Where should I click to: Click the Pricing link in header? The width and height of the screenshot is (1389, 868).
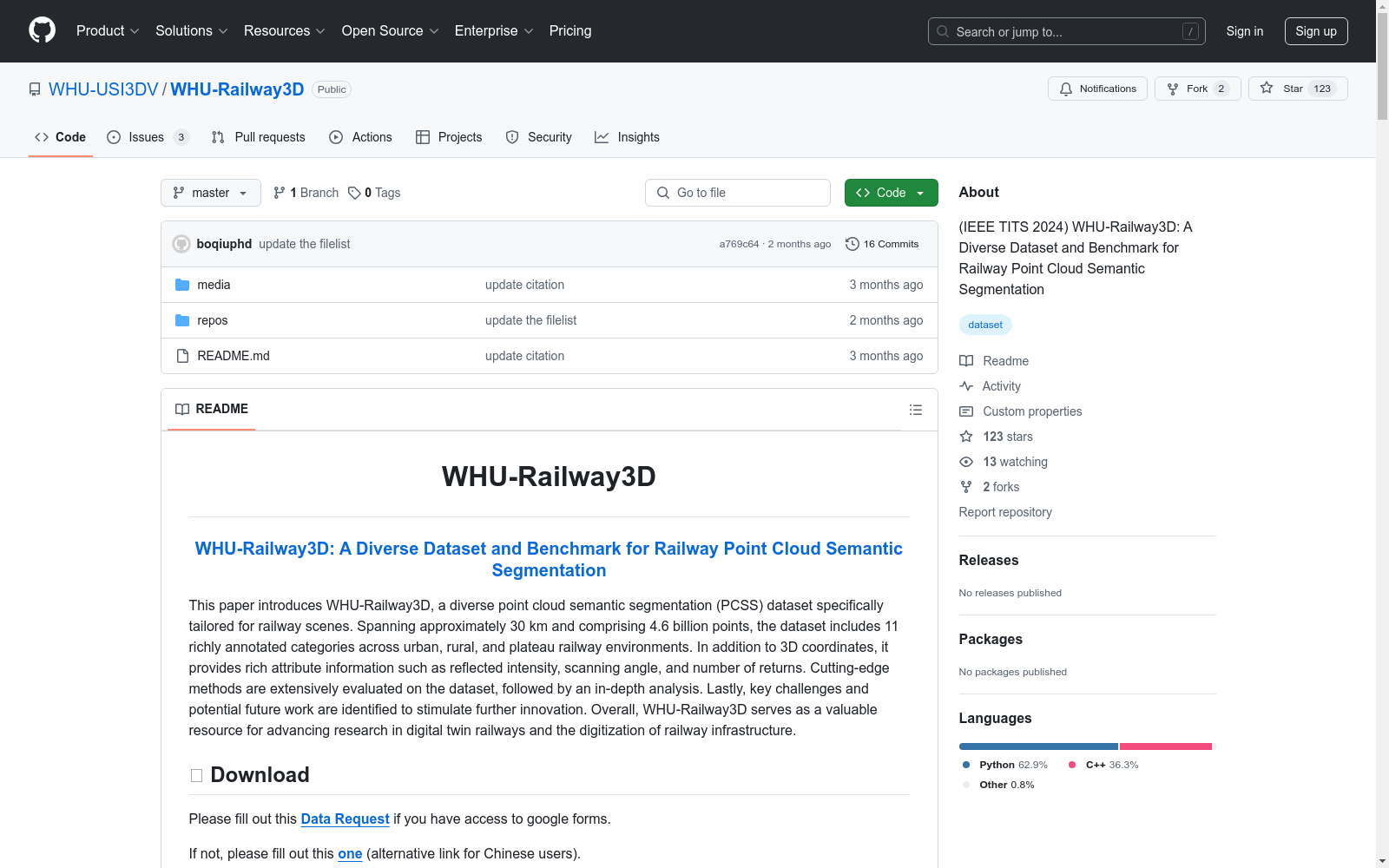(570, 31)
